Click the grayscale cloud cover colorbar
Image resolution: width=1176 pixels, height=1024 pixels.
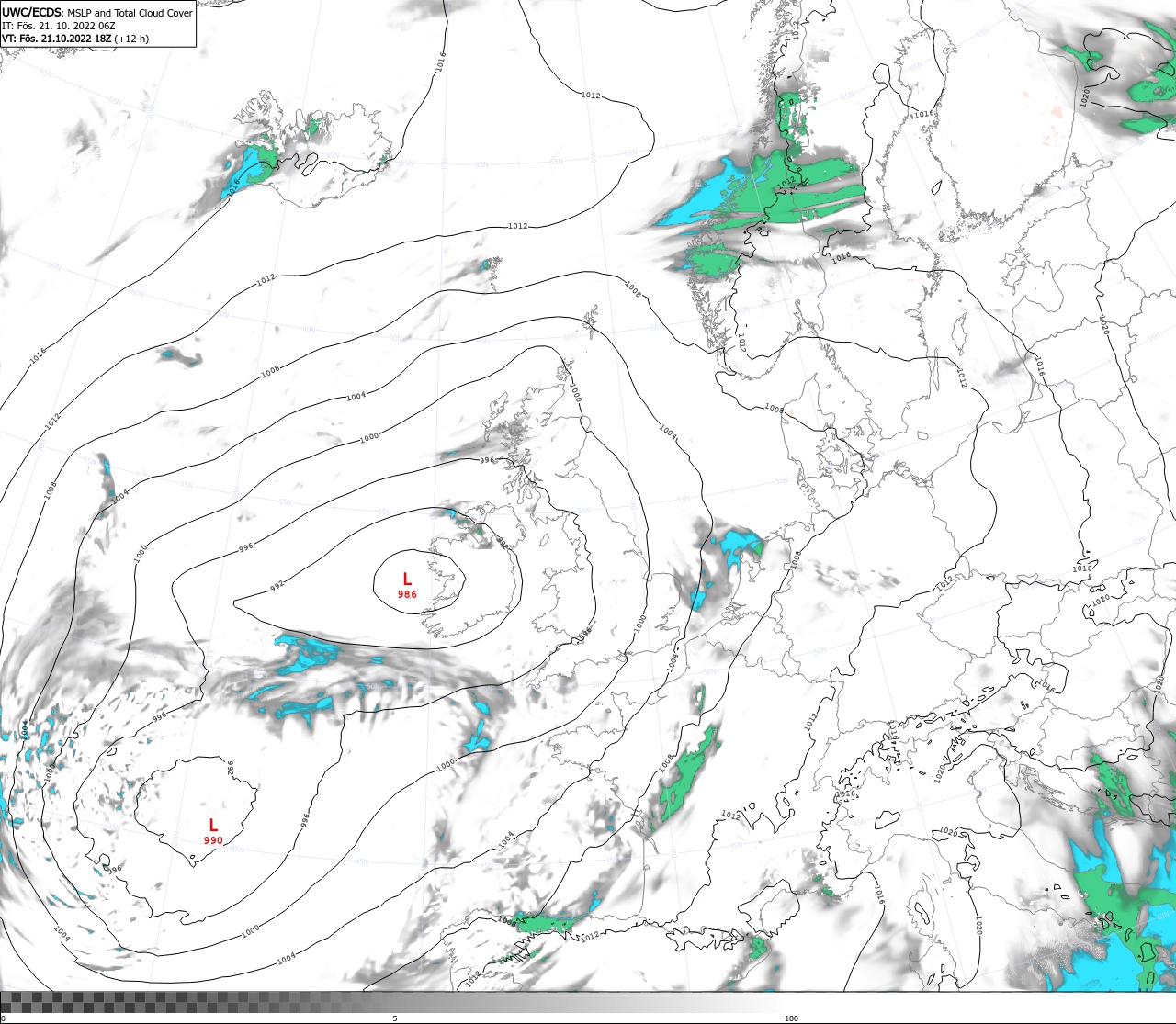(588, 1002)
